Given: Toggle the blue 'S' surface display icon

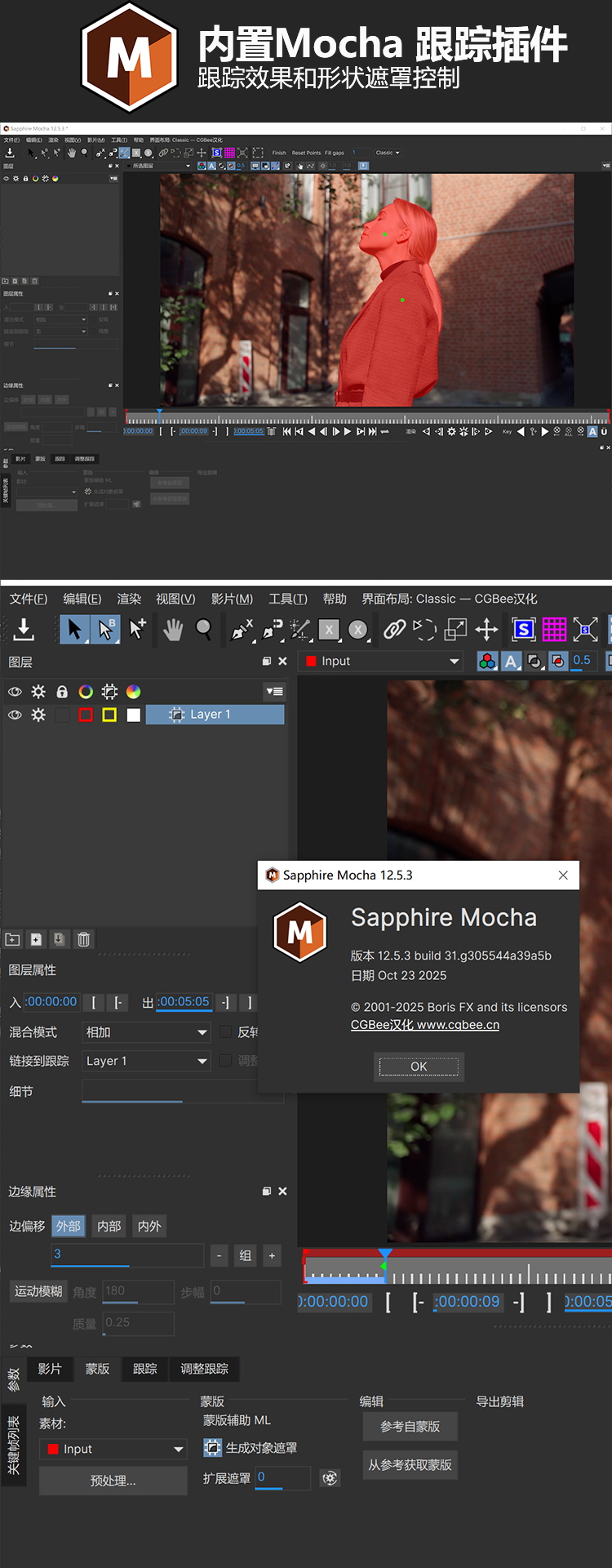Looking at the screenshot, I should pyautogui.click(x=524, y=629).
